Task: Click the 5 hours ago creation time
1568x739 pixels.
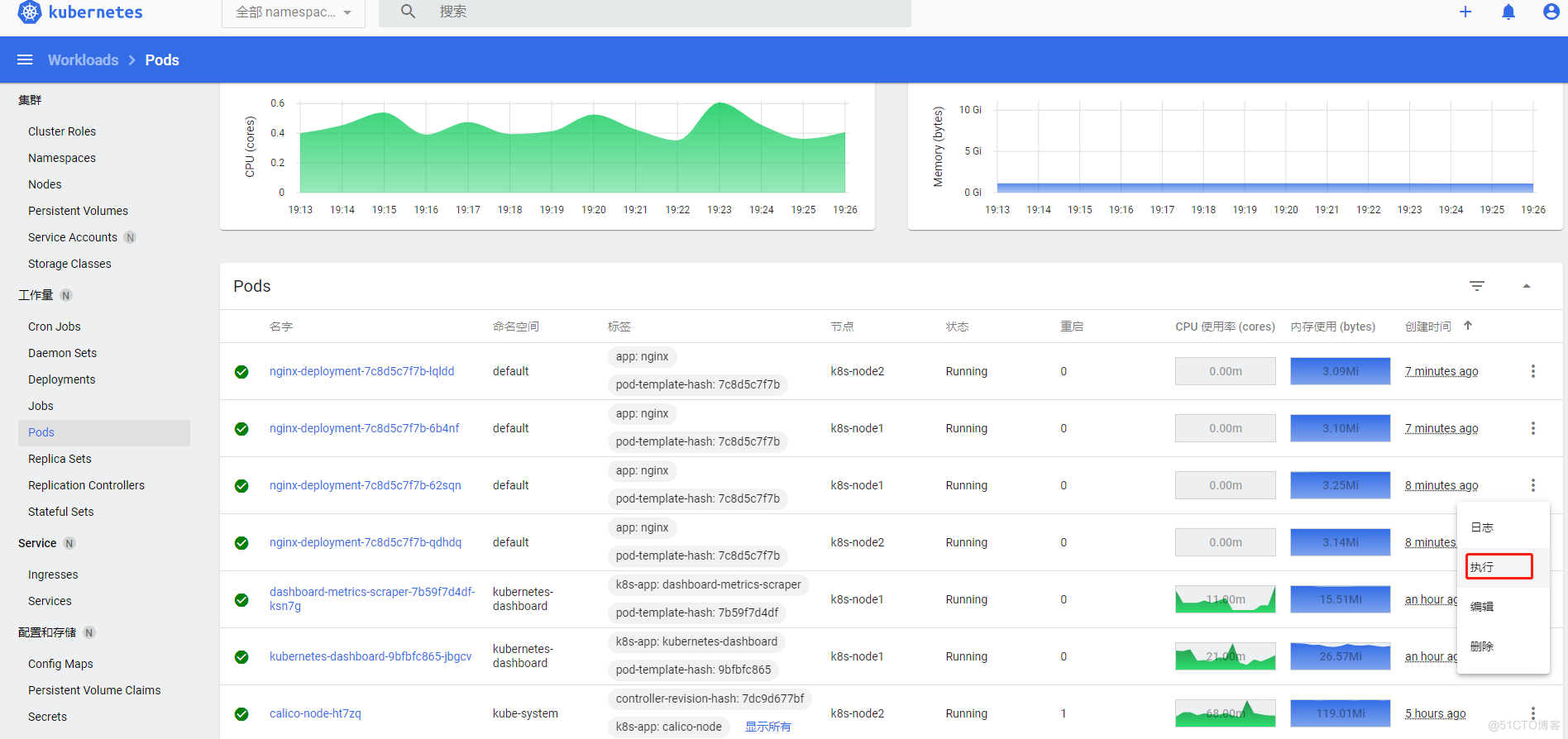Action: (1435, 713)
